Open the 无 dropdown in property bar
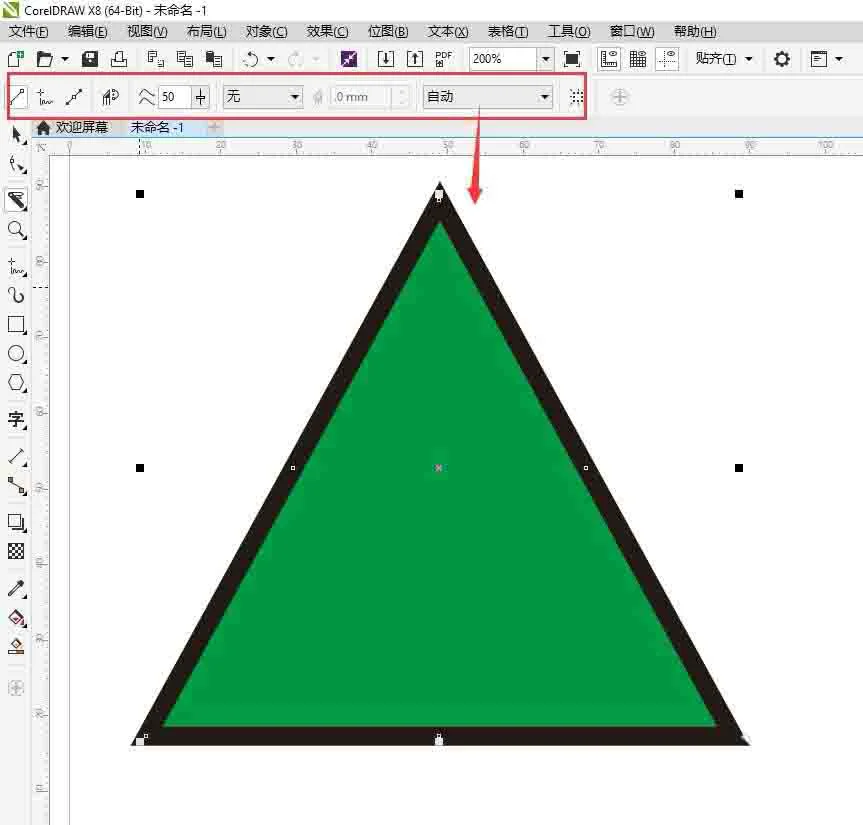Screen dimensions: 863x825 click(x=263, y=97)
